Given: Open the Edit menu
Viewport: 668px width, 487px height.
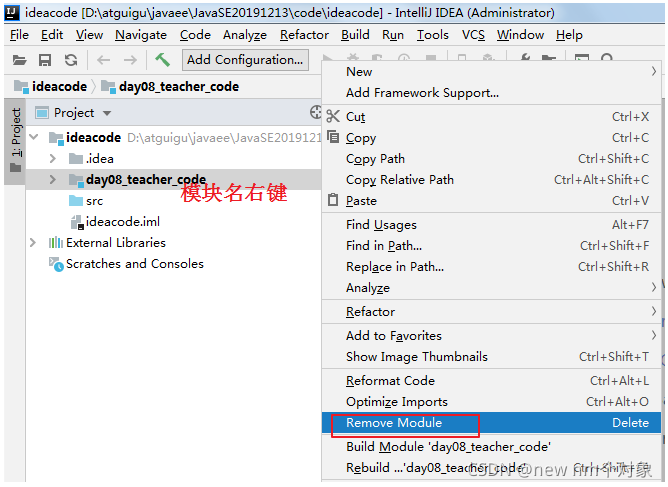Looking at the screenshot, I should tap(52, 35).
